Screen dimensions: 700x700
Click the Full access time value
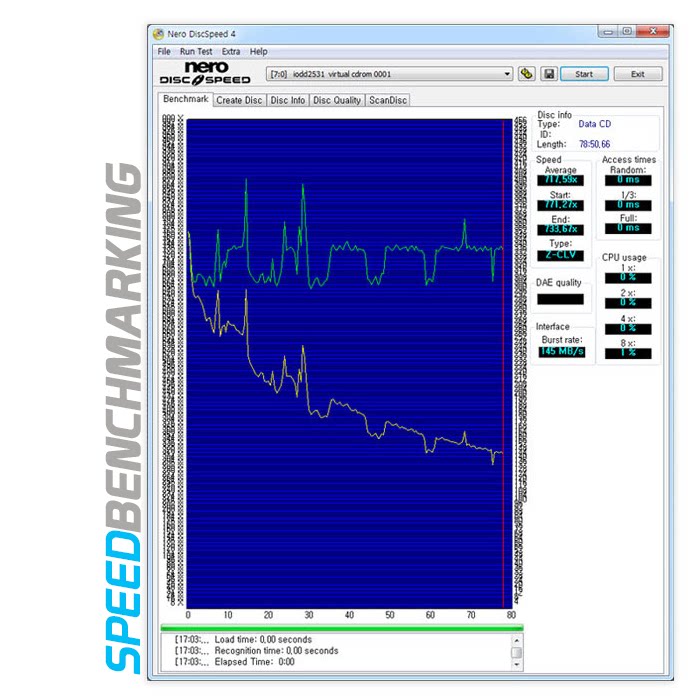click(x=628, y=228)
